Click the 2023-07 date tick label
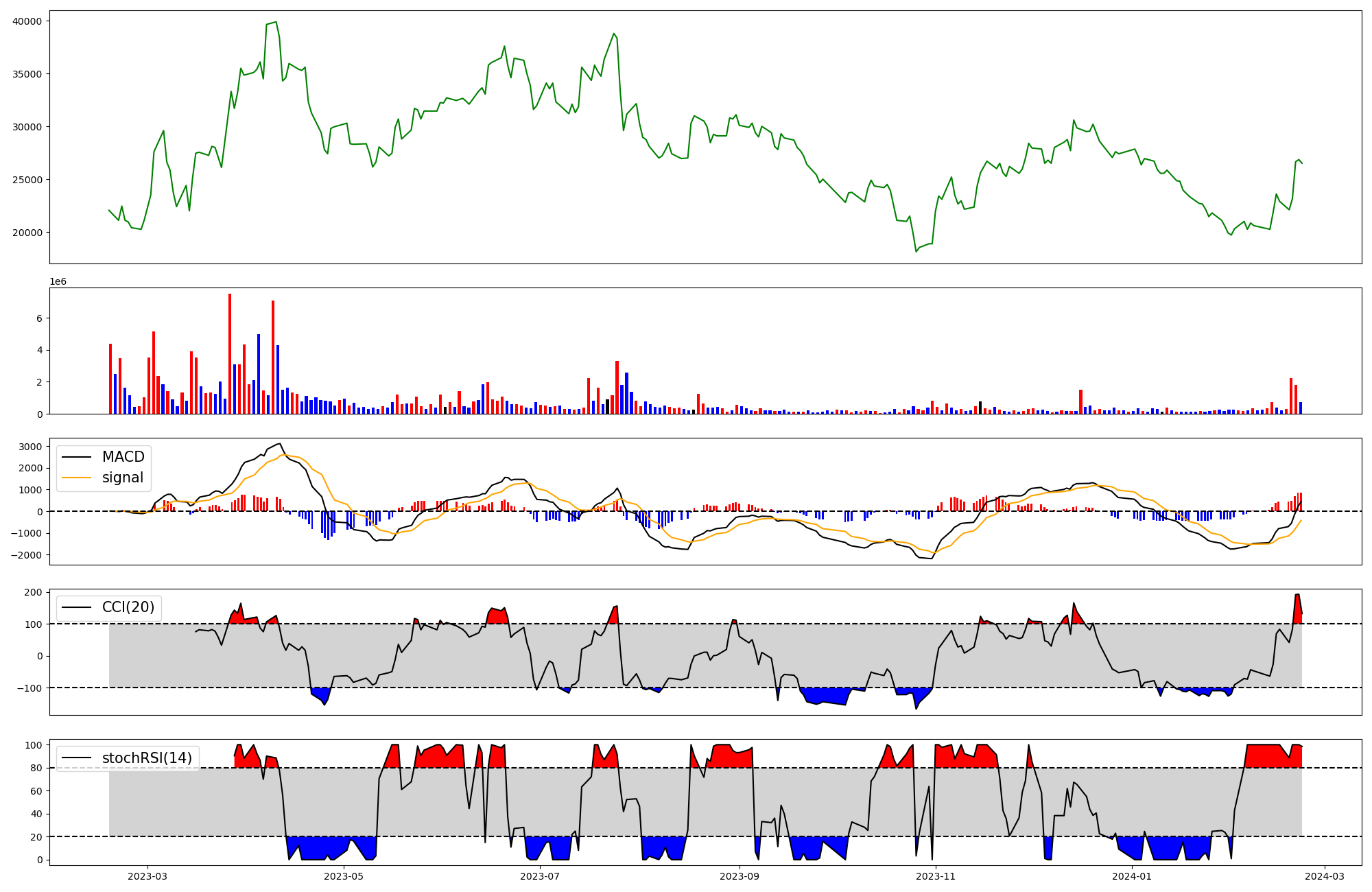Screen dimensions: 1372x892 540,876
